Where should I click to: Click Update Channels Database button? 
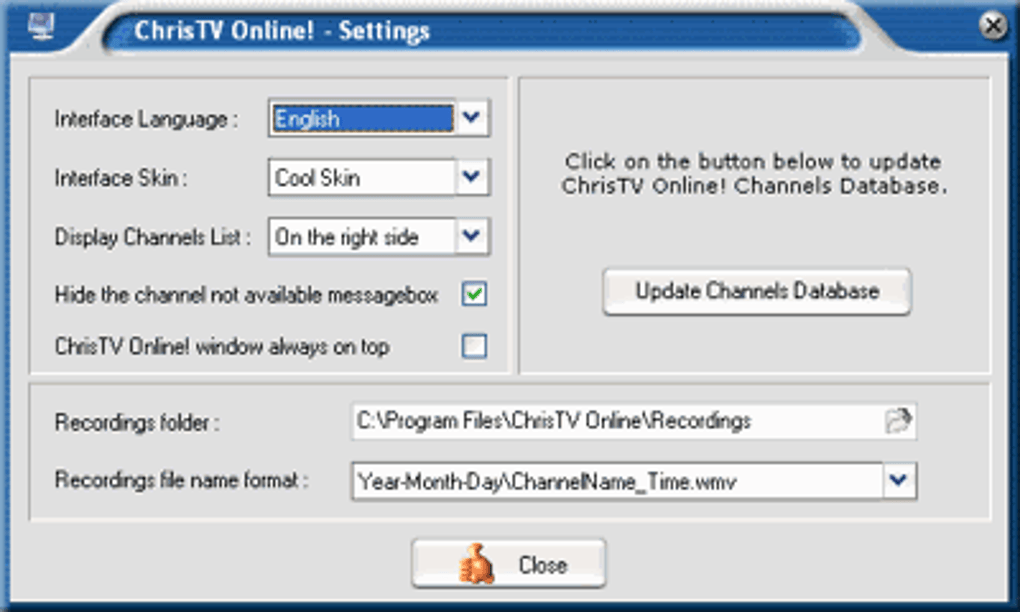click(757, 291)
